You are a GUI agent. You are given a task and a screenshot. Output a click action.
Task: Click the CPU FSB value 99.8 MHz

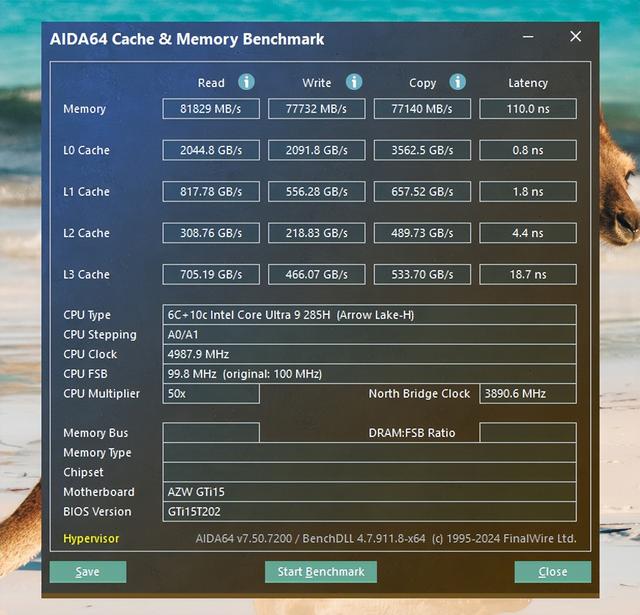coord(369,374)
